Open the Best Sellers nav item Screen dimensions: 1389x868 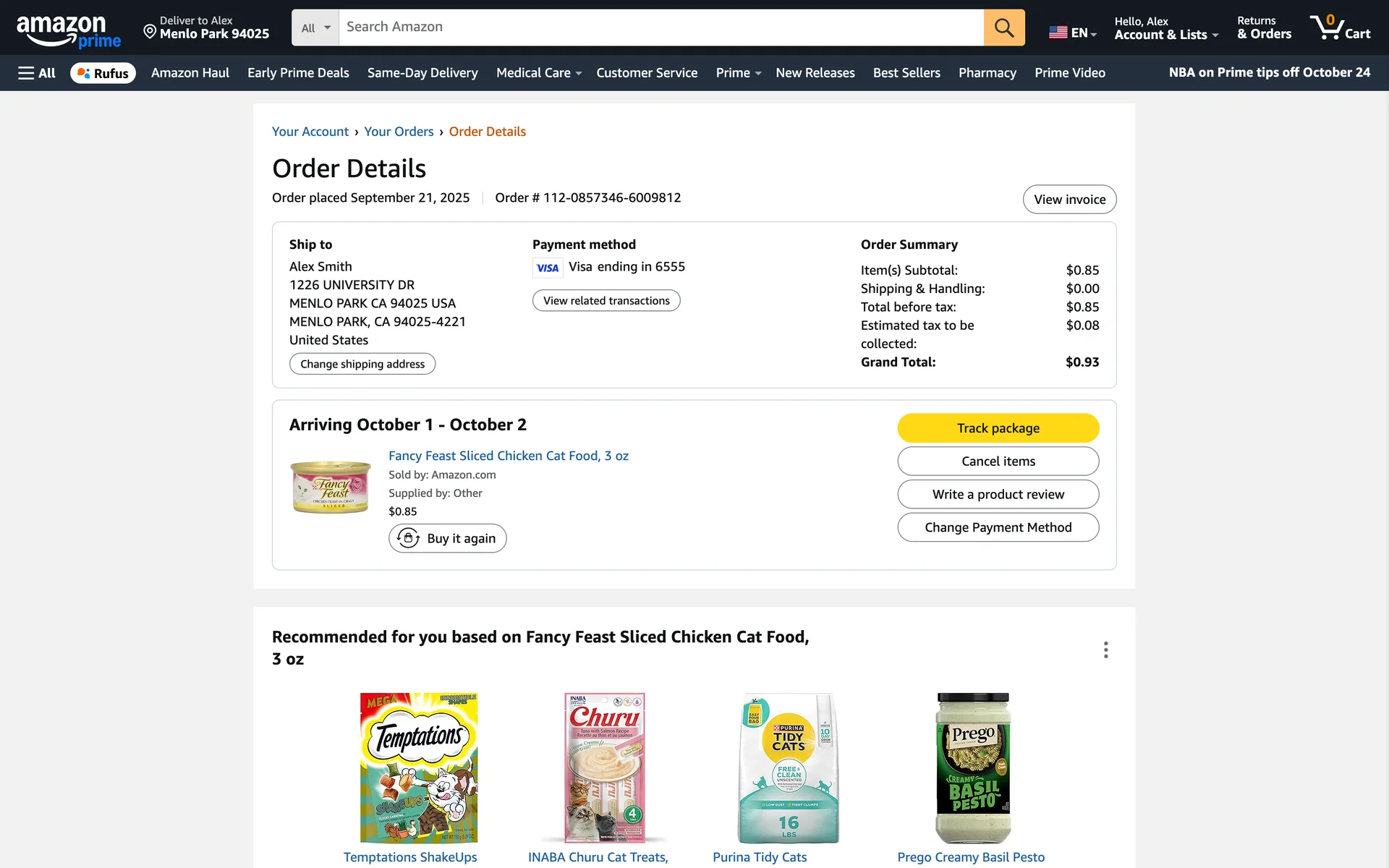coord(906,73)
